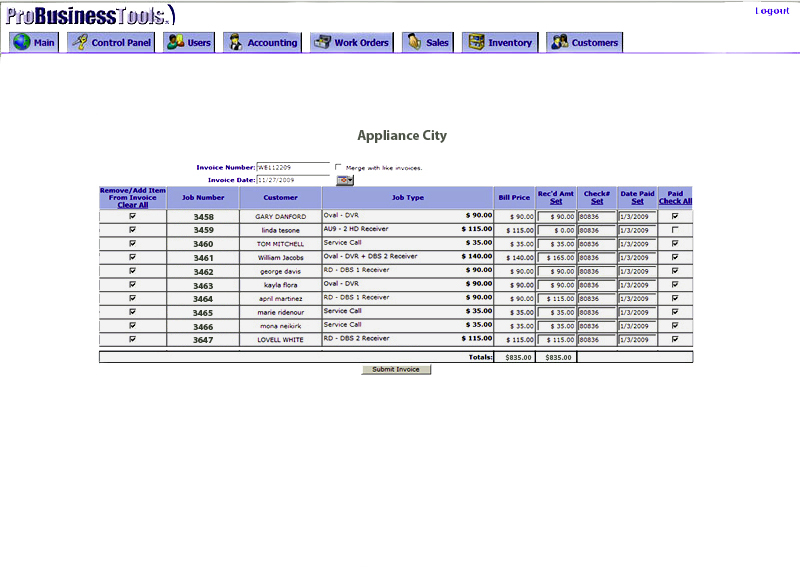Click job type 'AU9 - 2 HD Receiver'
The width and height of the screenshot is (800, 588).
(x=356, y=229)
